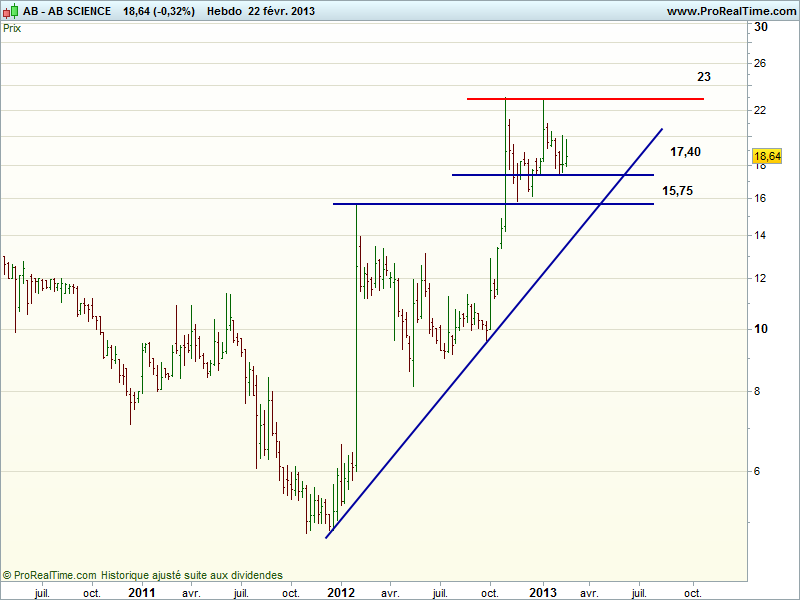Viewport: 800px width, 600px height.
Task: Click the 17,40 annotation label
Action: click(685, 152)
